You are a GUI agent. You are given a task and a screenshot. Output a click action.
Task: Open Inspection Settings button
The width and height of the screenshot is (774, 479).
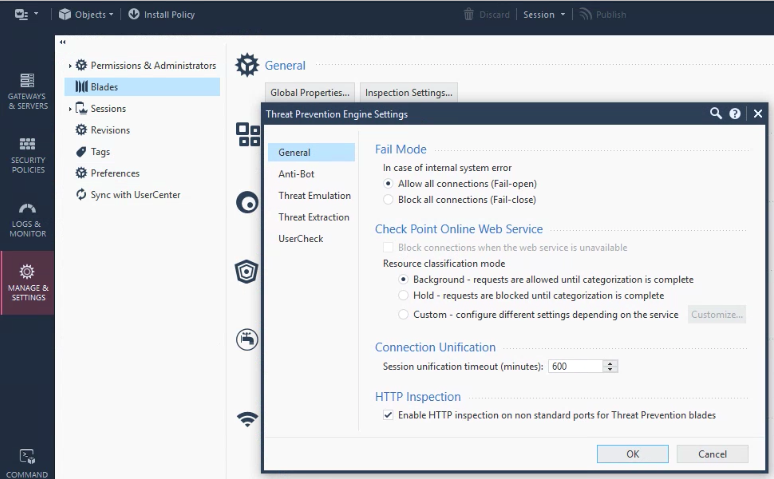pos(409,92)
